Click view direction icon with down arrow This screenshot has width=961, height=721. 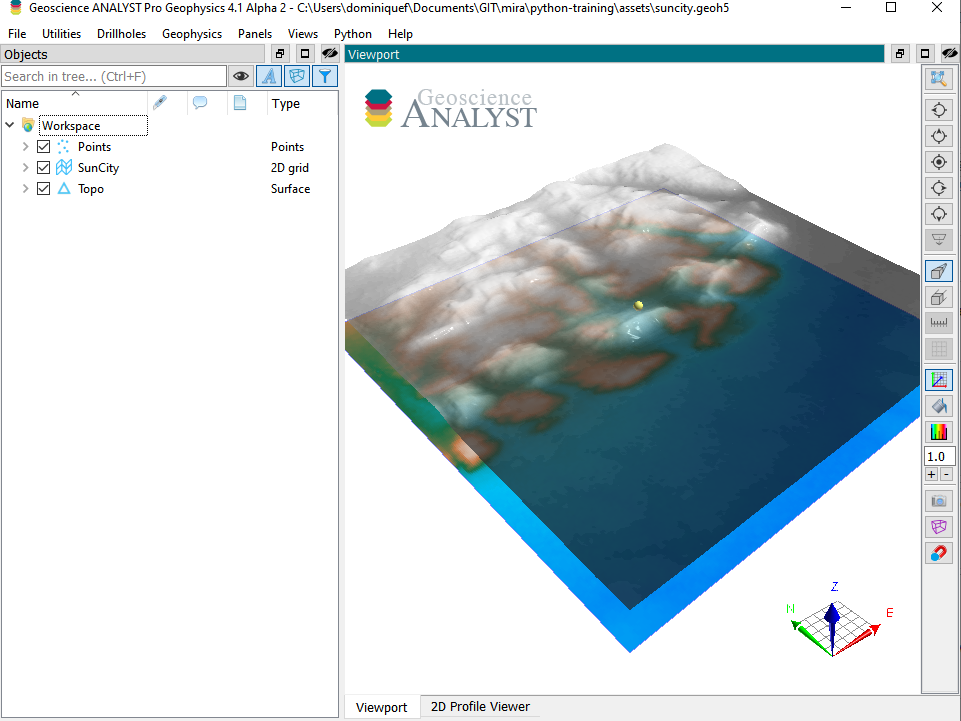(x=938, y=213)
